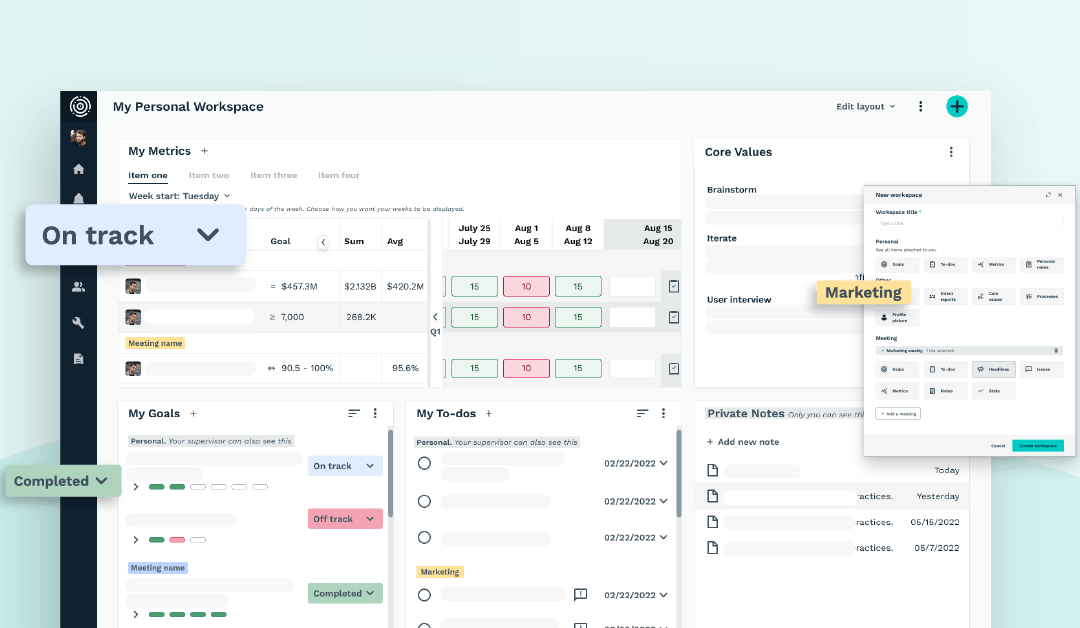
Task: Open the Week start: Tuesday dropdown
Action: [x=179, y=196]
